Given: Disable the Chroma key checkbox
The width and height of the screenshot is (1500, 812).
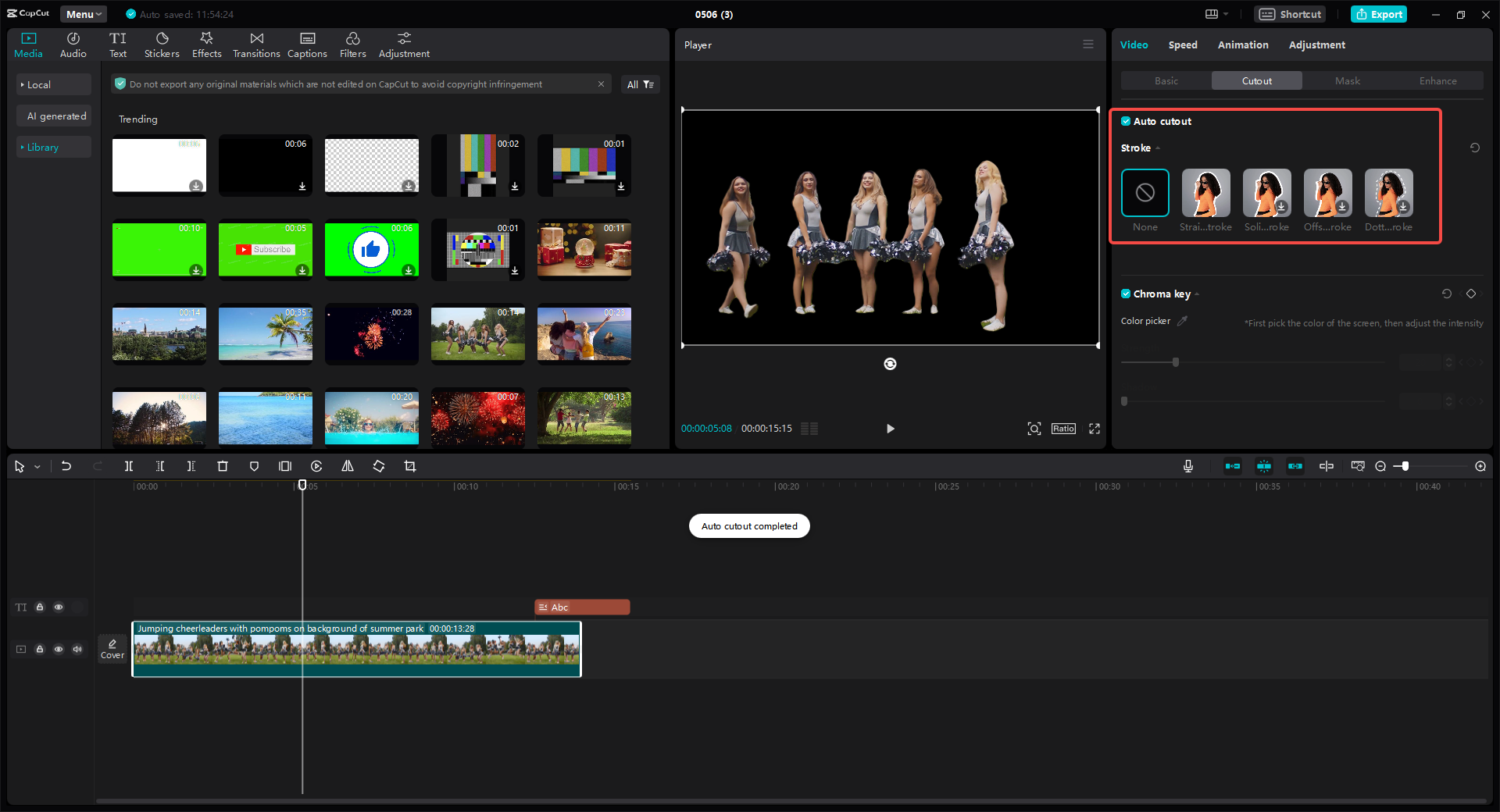Looking at the screenshot, I should click(x=1126, y=294).
